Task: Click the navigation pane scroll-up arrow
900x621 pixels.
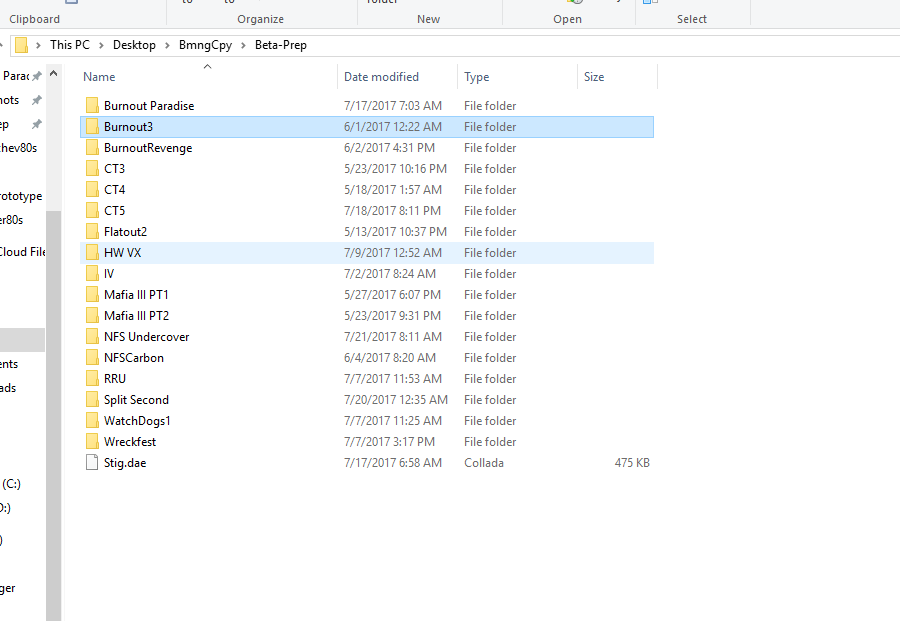Action: click(x=53, y=73)
